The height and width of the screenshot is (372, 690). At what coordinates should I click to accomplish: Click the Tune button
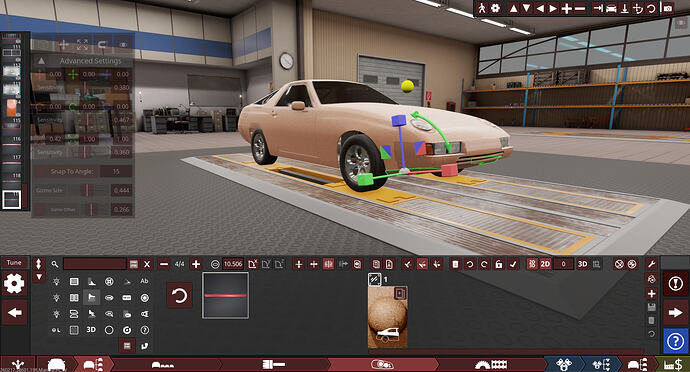pyautogui.click(x=14, y=262)
